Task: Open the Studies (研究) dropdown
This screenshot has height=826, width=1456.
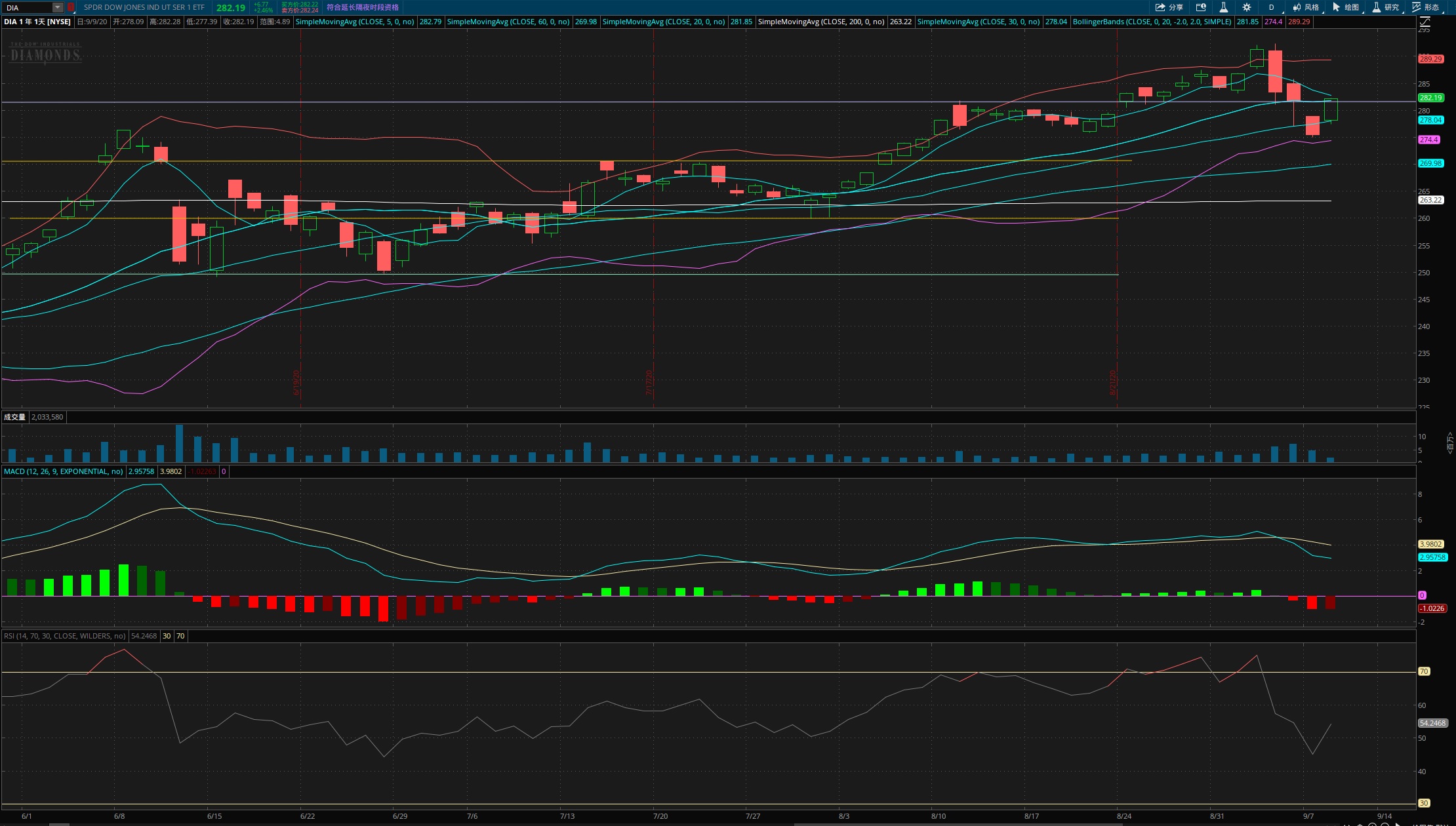Action: [x=1387, y=7]
